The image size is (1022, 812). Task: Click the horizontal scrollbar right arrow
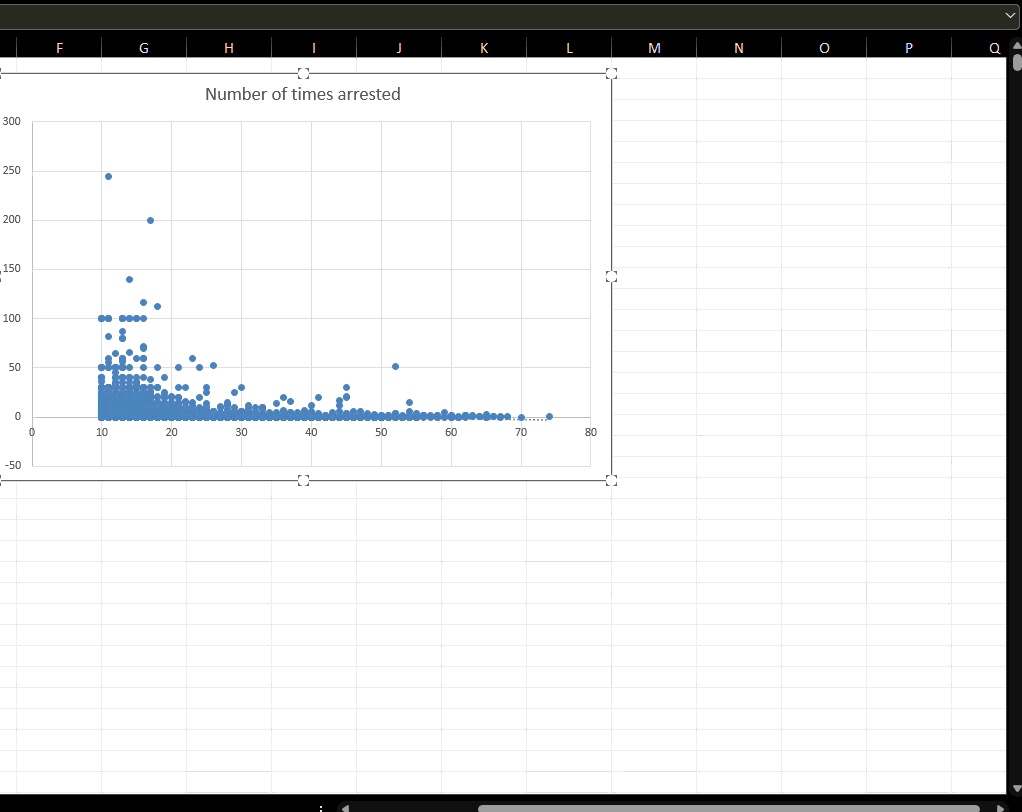(x=1000, y=807)
